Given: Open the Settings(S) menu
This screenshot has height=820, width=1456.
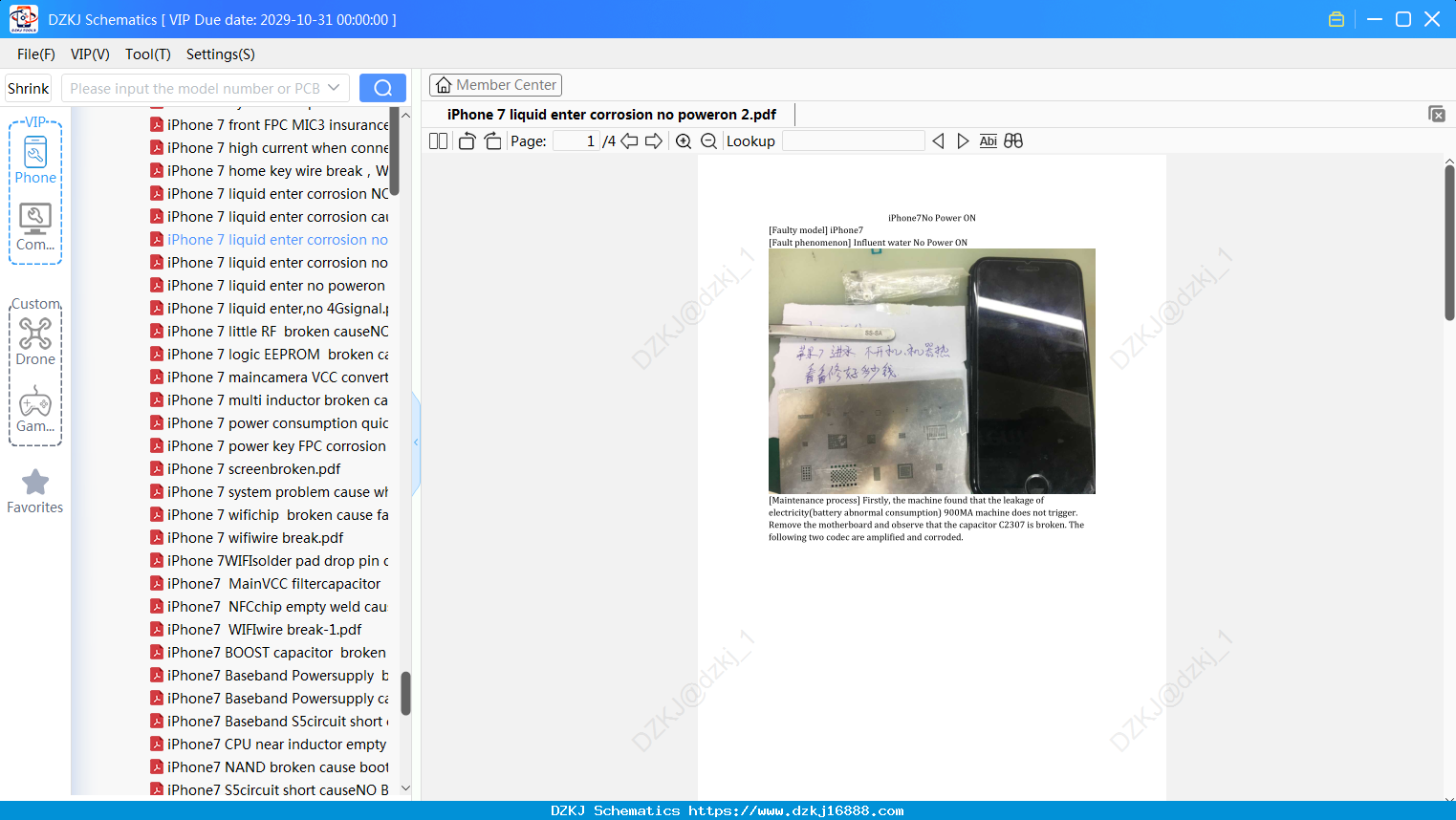Looking at the screenshot, I should click(221, 54).
